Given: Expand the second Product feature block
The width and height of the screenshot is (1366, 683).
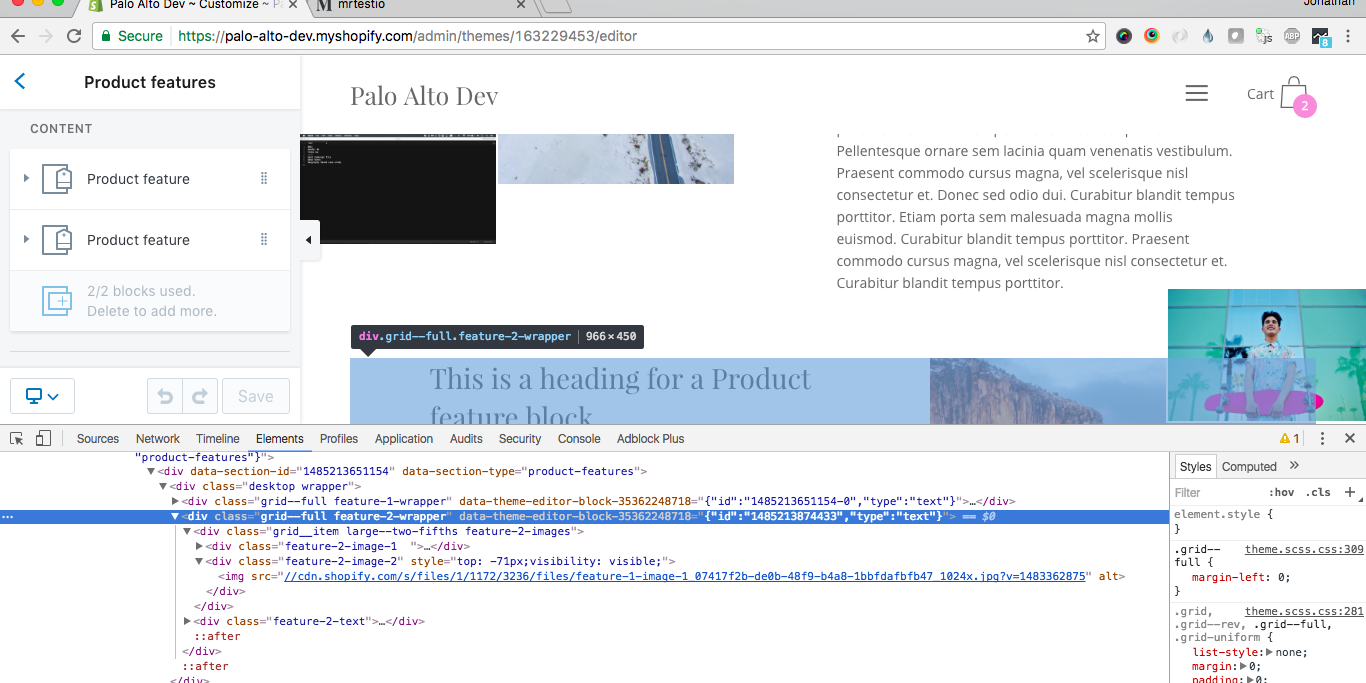Looking at the screenshot, I should [x=26, y=239].
